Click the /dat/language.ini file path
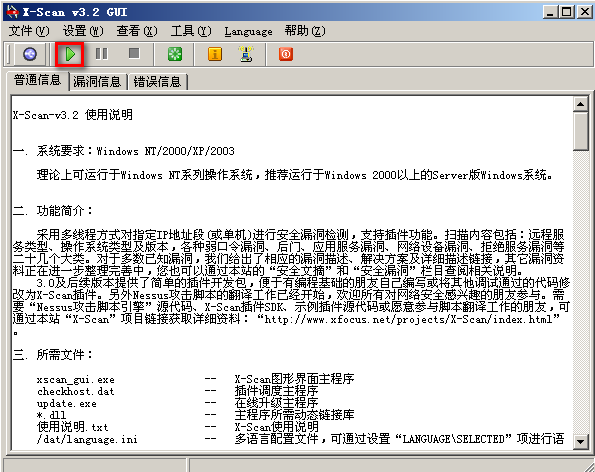 pos(87,439)
